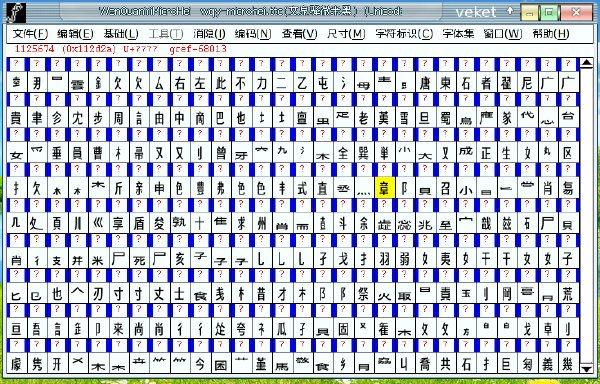Select the 州 glyph cell
Viewport: 600px width, 384px height.
(x=261, y=223)
